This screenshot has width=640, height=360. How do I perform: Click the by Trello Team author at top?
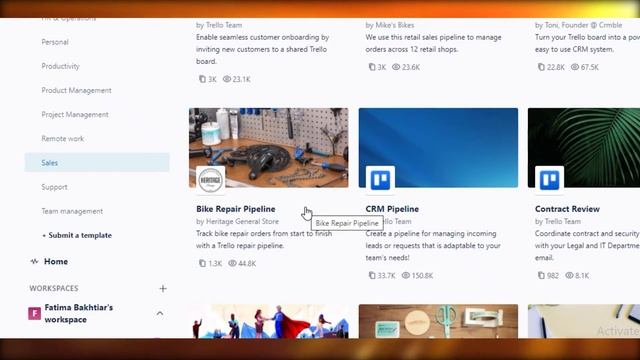tap(219, 25)
